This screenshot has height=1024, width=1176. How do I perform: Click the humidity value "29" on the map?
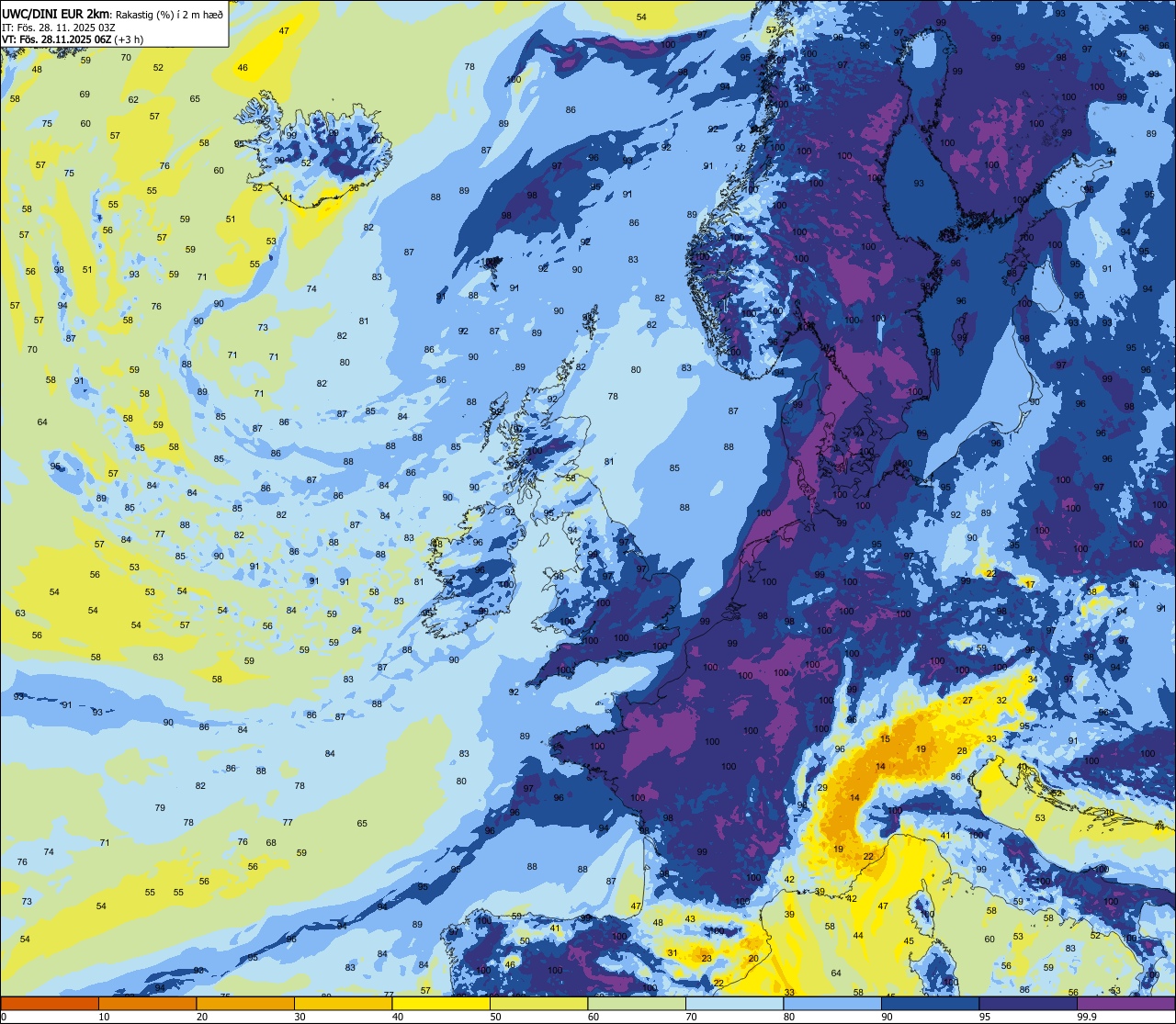822,788
